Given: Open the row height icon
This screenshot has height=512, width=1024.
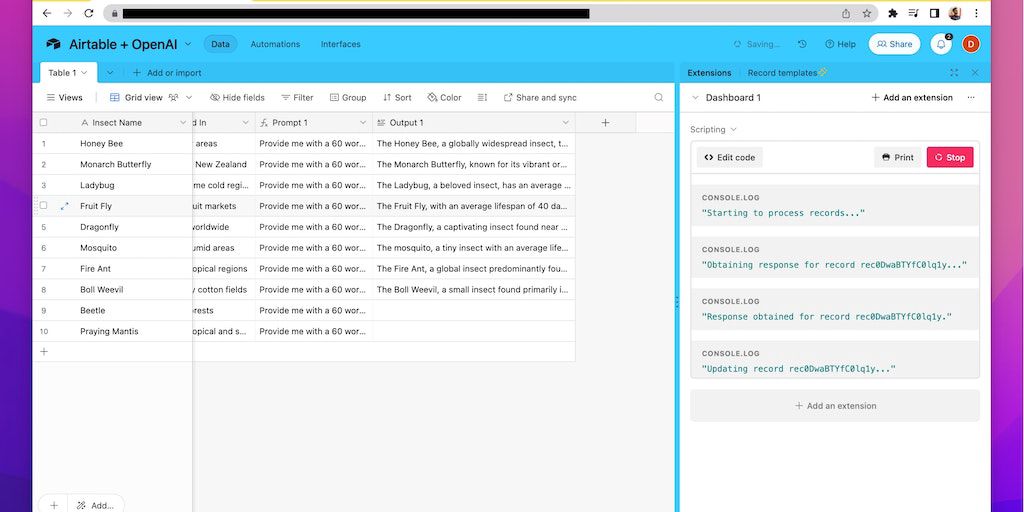Looking at the screenshot, I should [482, 98].
